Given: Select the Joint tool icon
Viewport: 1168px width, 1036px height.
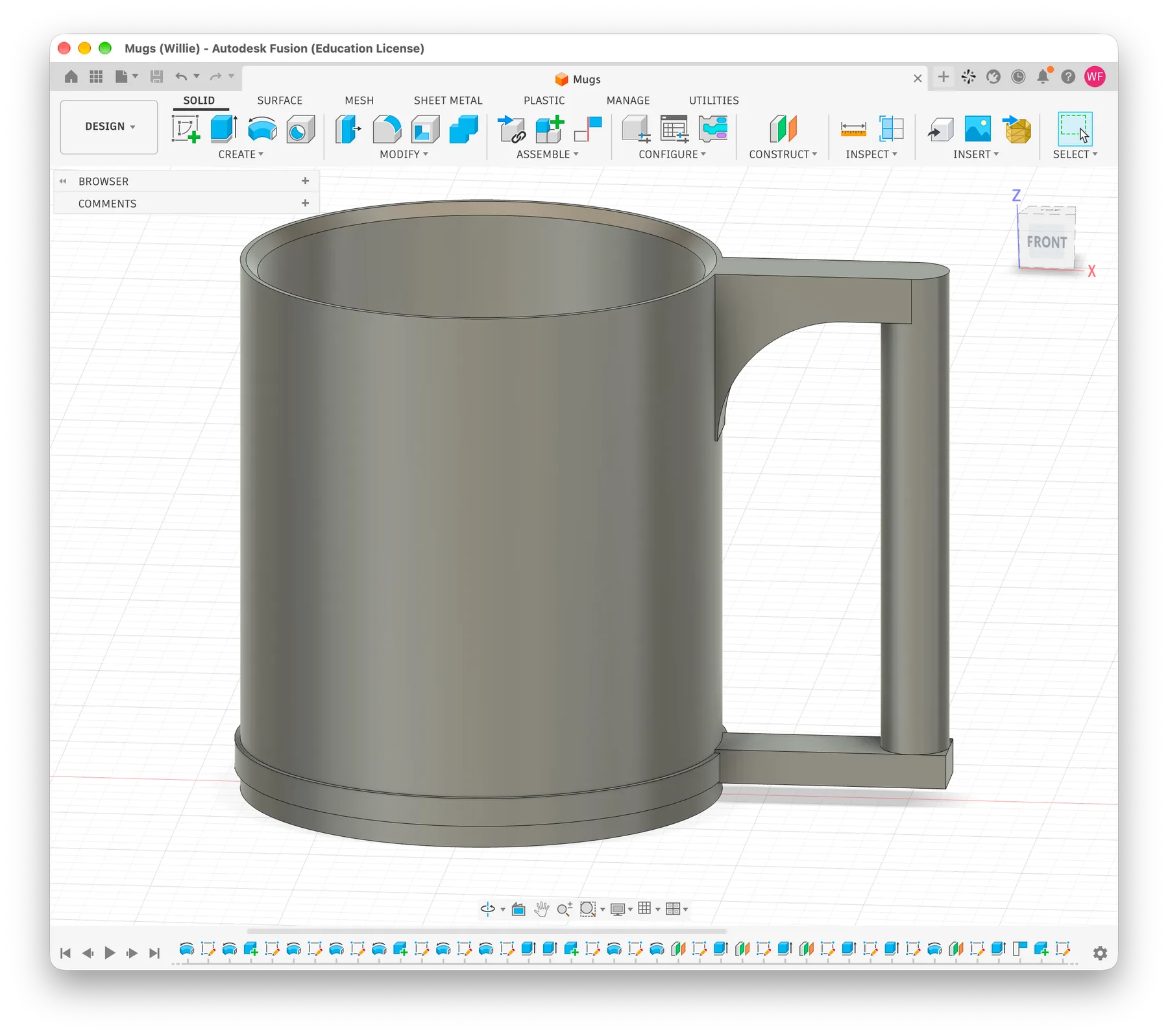Looking at the screenshot, I should click(588, 128).
